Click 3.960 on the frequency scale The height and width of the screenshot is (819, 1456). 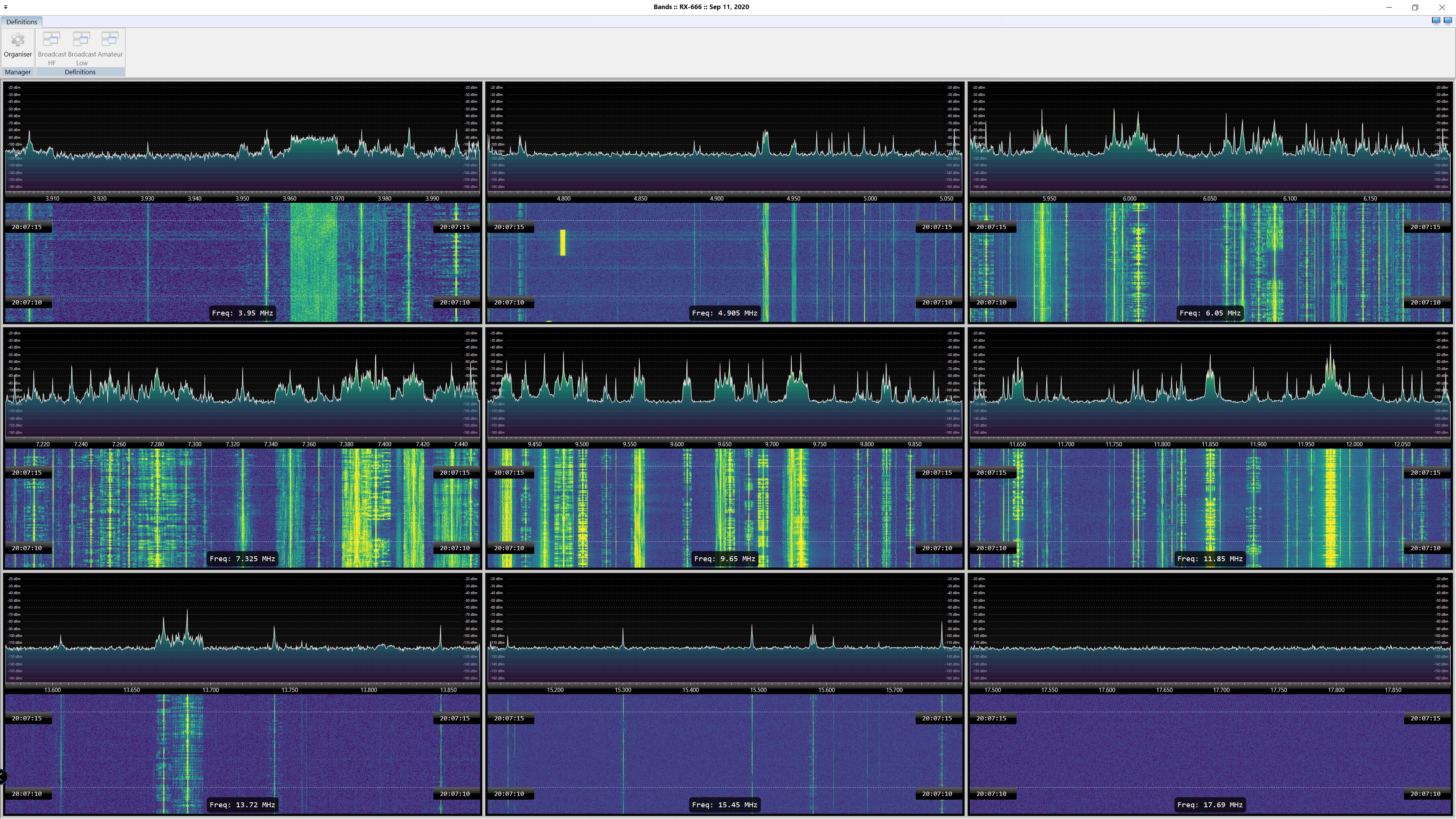point(289,199)
